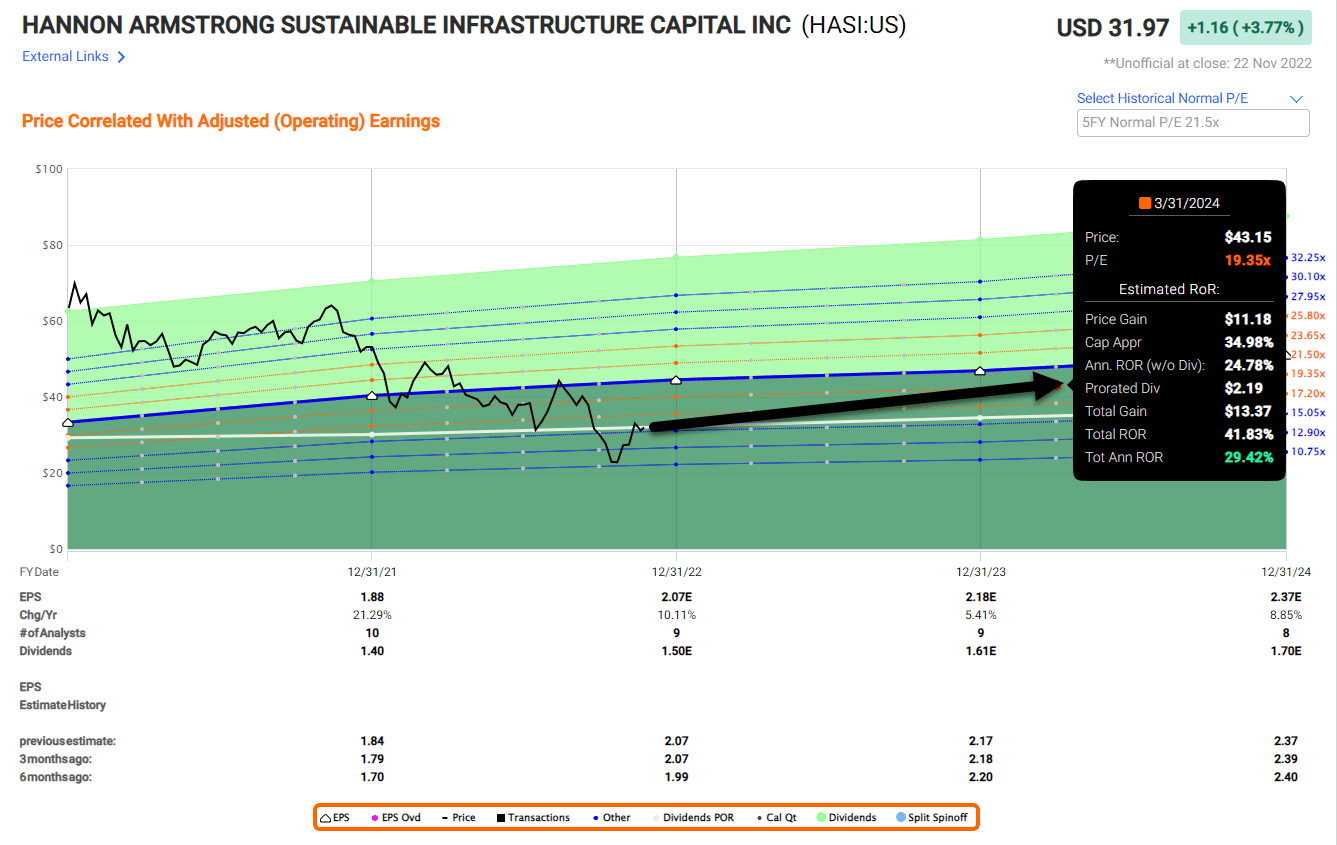Toggle the green Dividends legend item
This screenshot has height=845, width=1337.
tap(845, 817)
